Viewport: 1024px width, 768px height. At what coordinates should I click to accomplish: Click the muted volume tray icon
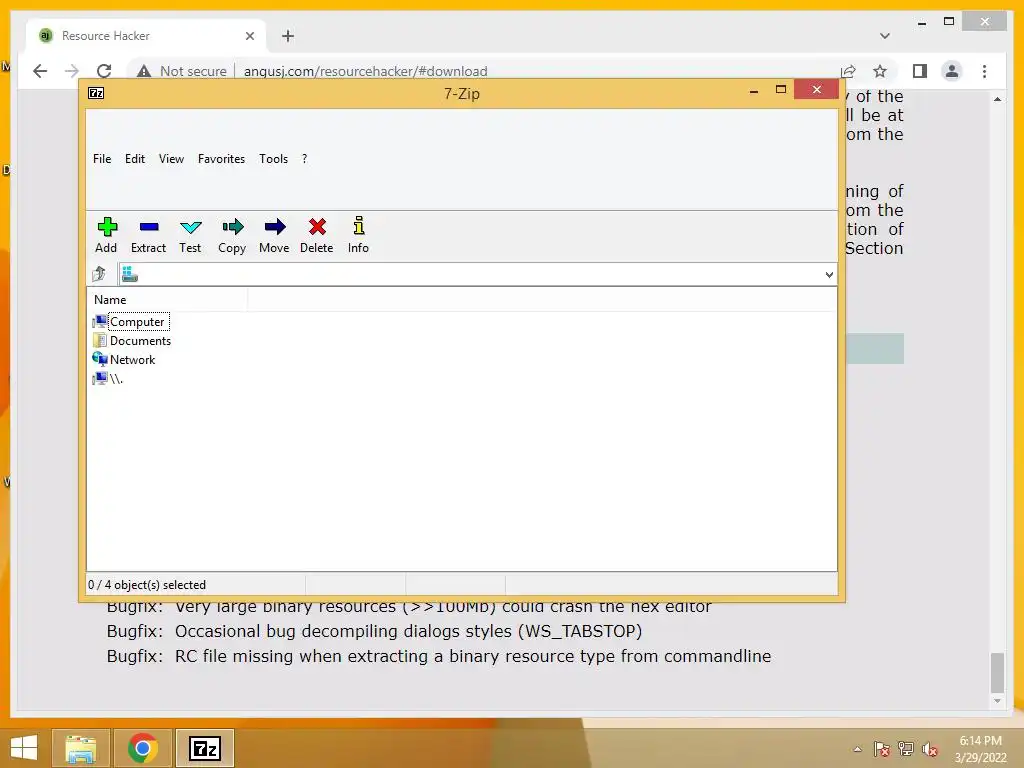(930, 749)
